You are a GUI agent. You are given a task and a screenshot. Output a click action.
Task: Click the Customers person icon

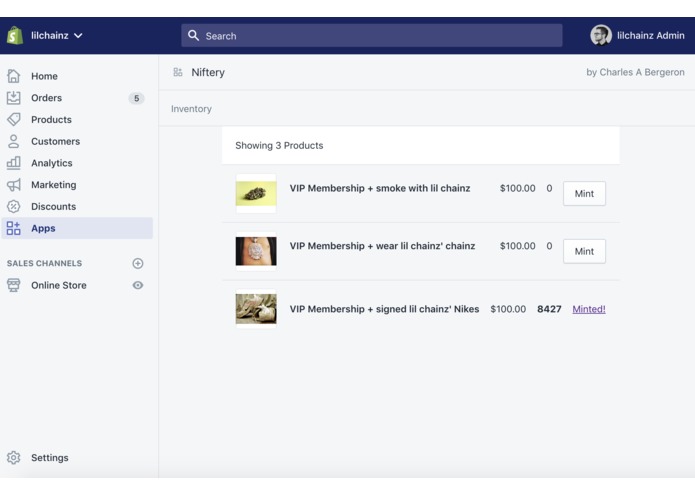tap(14, 141)
